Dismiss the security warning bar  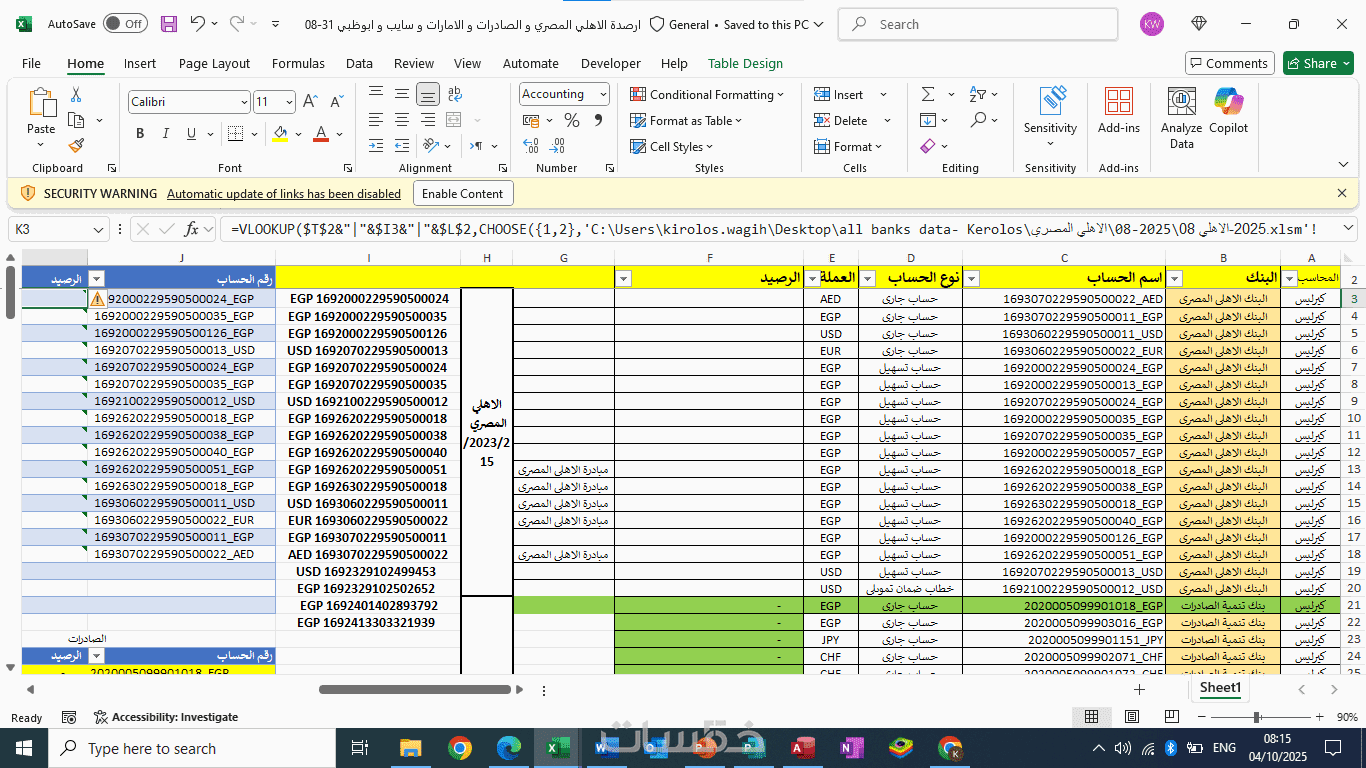tap(1342, 193)
